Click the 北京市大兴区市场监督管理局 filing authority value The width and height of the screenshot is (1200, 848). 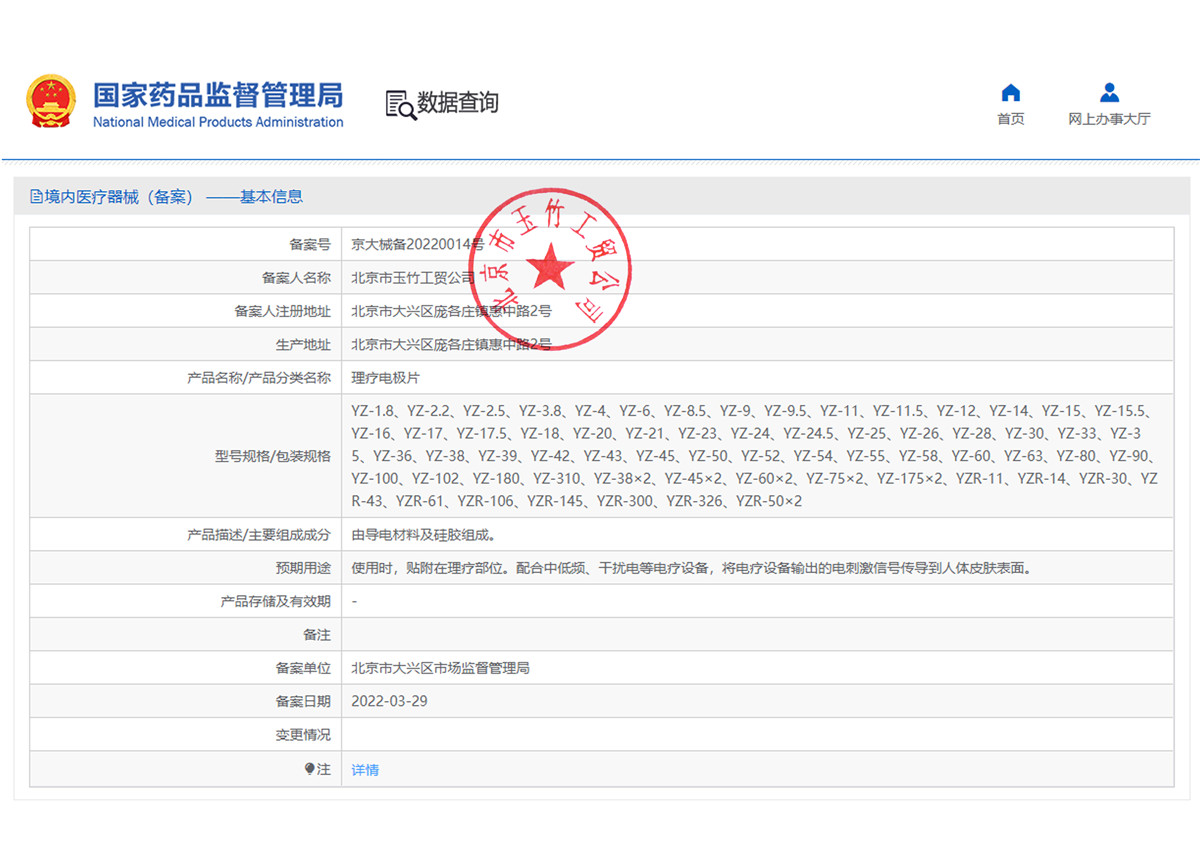[440, 667]
